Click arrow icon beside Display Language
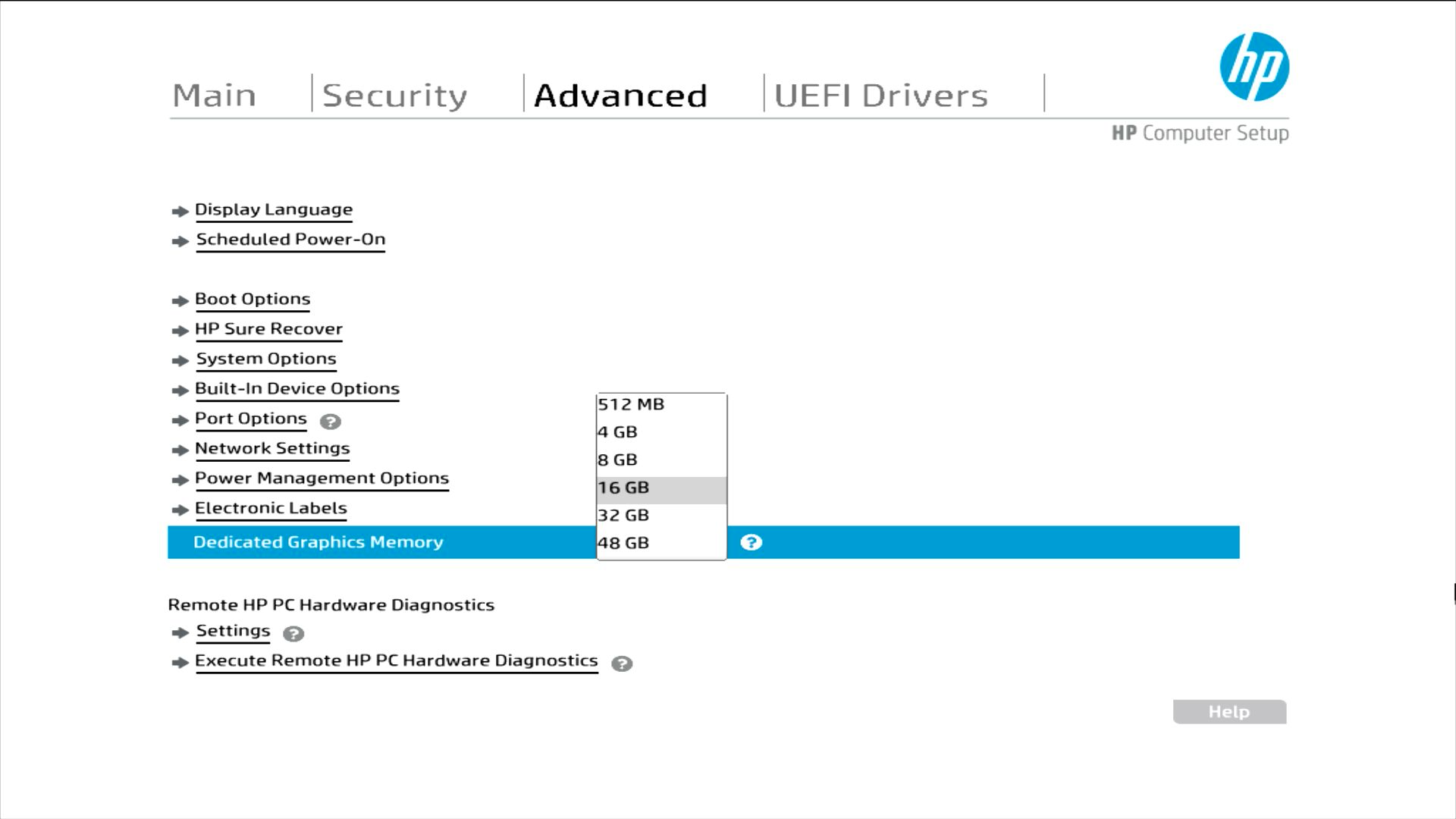Screen dimensions: 1456x819 click(x=180, y=211)
